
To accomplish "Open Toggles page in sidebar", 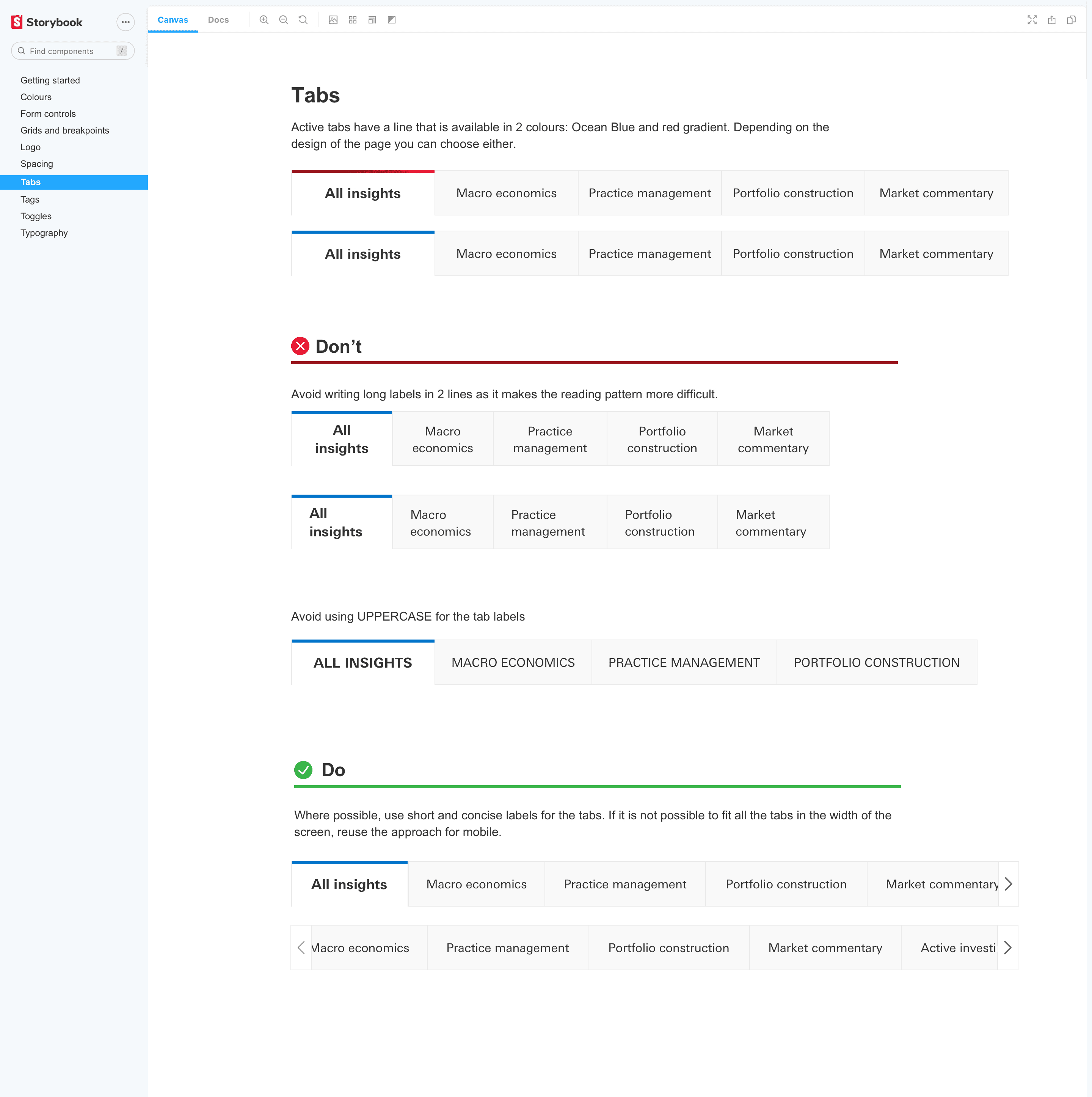I will tap(36, 216).
